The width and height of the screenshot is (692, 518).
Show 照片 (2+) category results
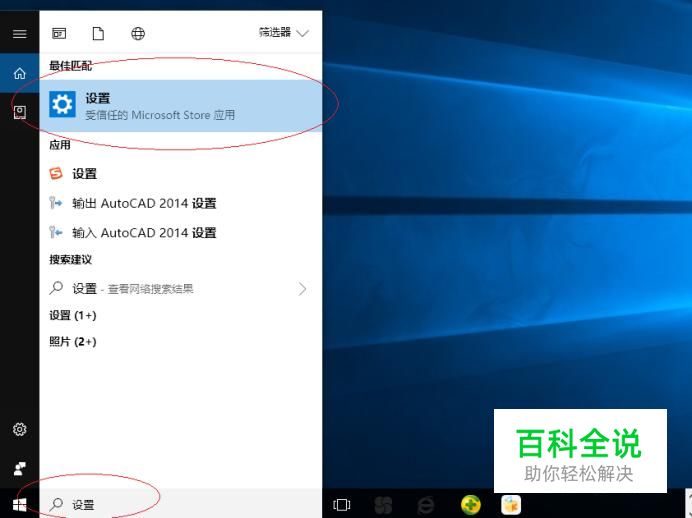pos(73,342)
